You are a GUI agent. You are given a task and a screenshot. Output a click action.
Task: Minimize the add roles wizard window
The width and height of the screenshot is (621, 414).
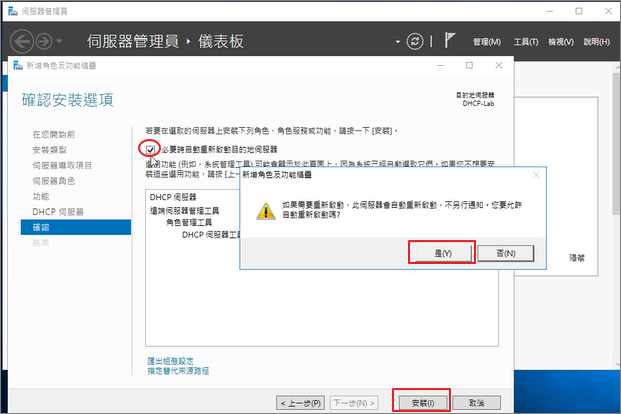(440, 65)
